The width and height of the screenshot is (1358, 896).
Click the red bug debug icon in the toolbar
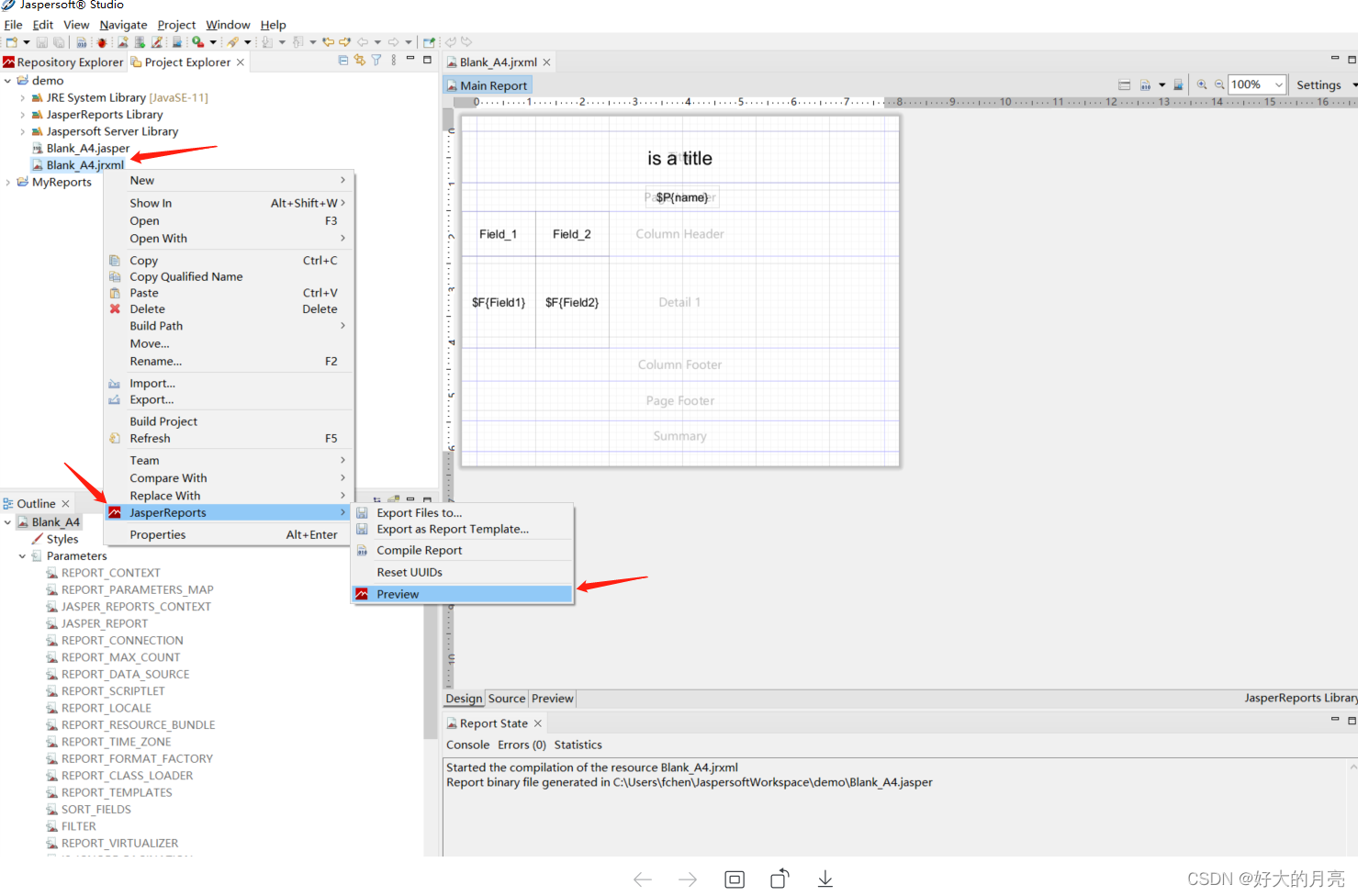pos(102,42)
